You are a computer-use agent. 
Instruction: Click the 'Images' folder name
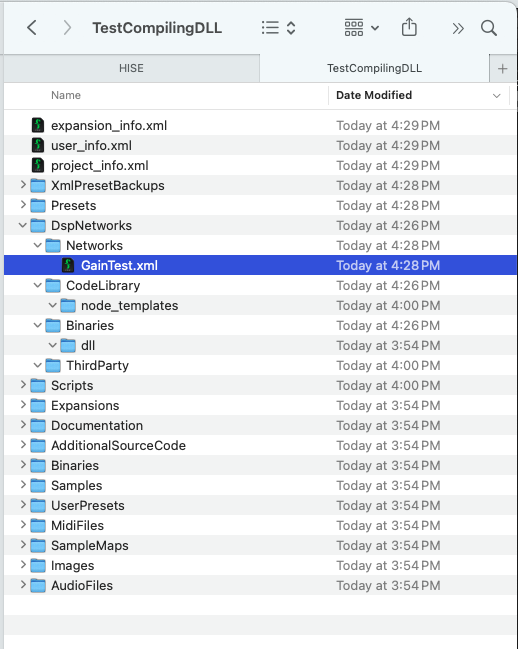click(x=72, y=565)
